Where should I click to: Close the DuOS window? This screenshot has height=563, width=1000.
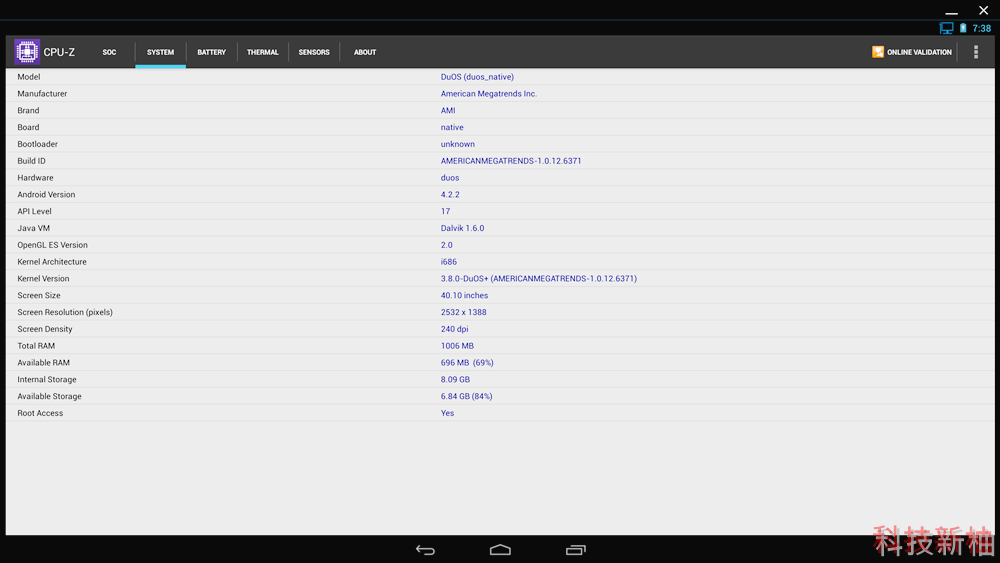[983, 10]
